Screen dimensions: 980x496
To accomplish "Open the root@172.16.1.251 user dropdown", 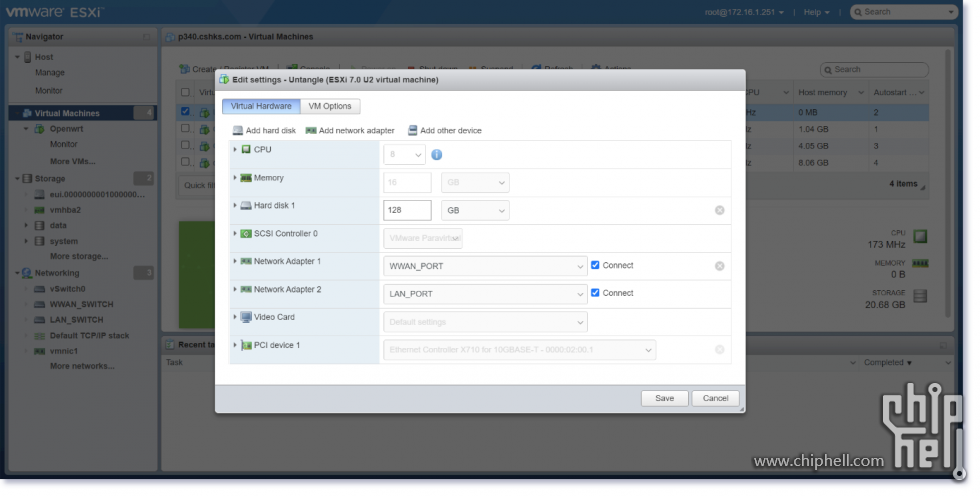I will point(744,12).
